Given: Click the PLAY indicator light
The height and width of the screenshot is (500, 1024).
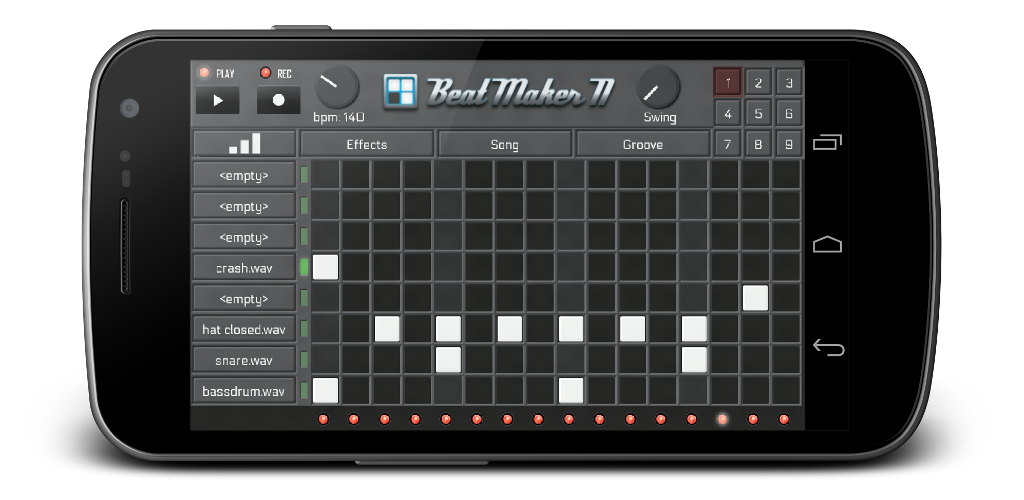Looking at the screenshot, I should pos(204,72).
